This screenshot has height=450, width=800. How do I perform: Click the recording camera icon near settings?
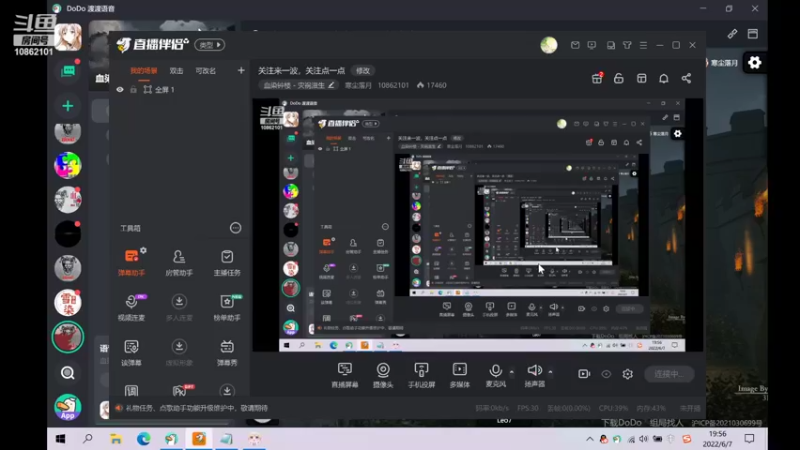(x=584, y=374)
